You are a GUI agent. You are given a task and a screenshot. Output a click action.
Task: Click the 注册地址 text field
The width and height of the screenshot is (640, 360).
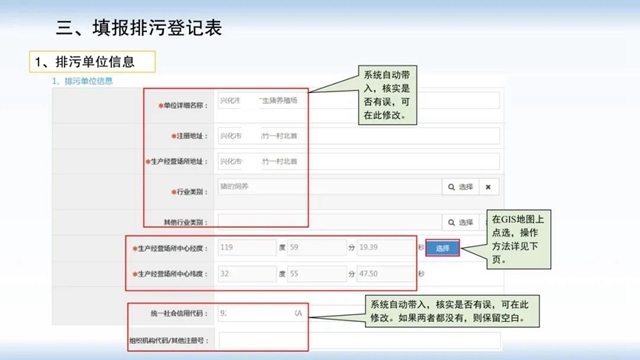[359, 136]
